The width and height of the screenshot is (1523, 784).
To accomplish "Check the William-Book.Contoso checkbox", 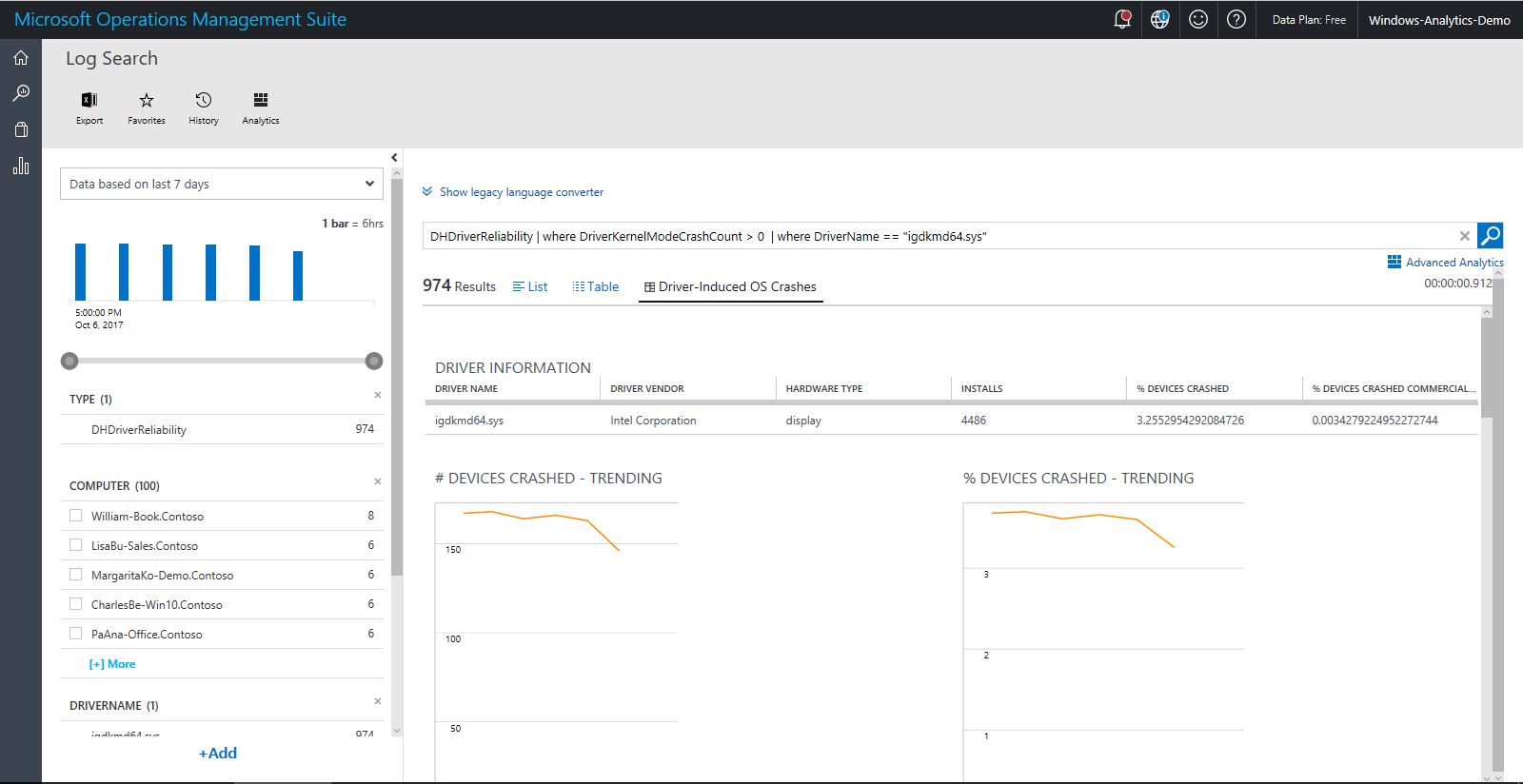I will (x=76, y=516).
